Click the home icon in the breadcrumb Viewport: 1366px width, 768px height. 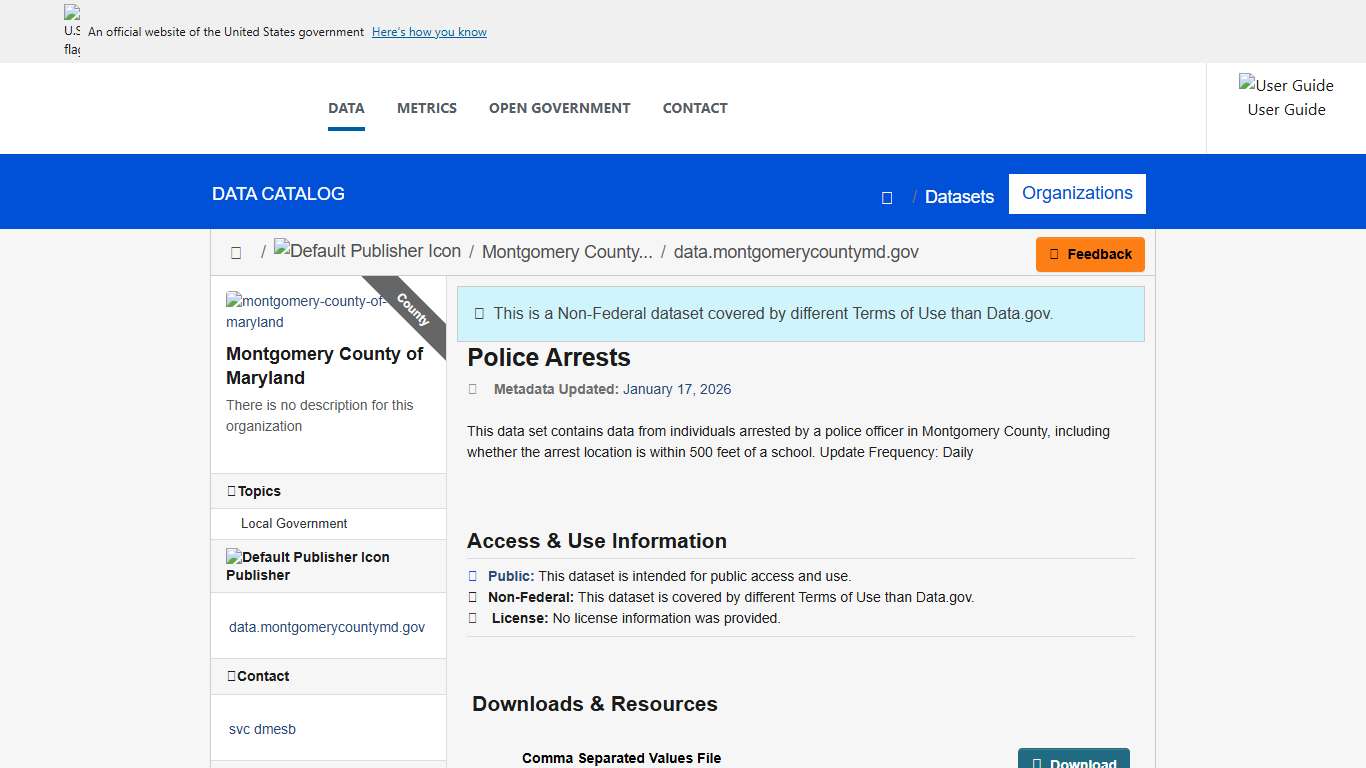236,252
